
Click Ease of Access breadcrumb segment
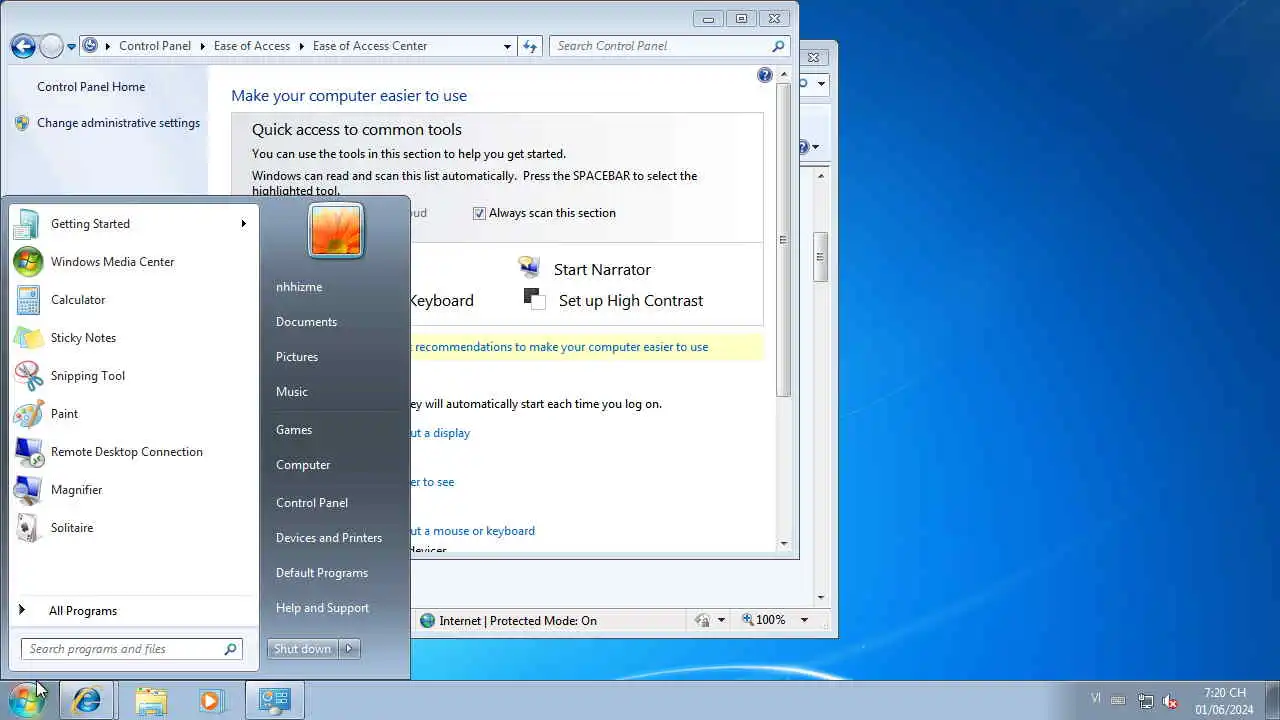252,46
